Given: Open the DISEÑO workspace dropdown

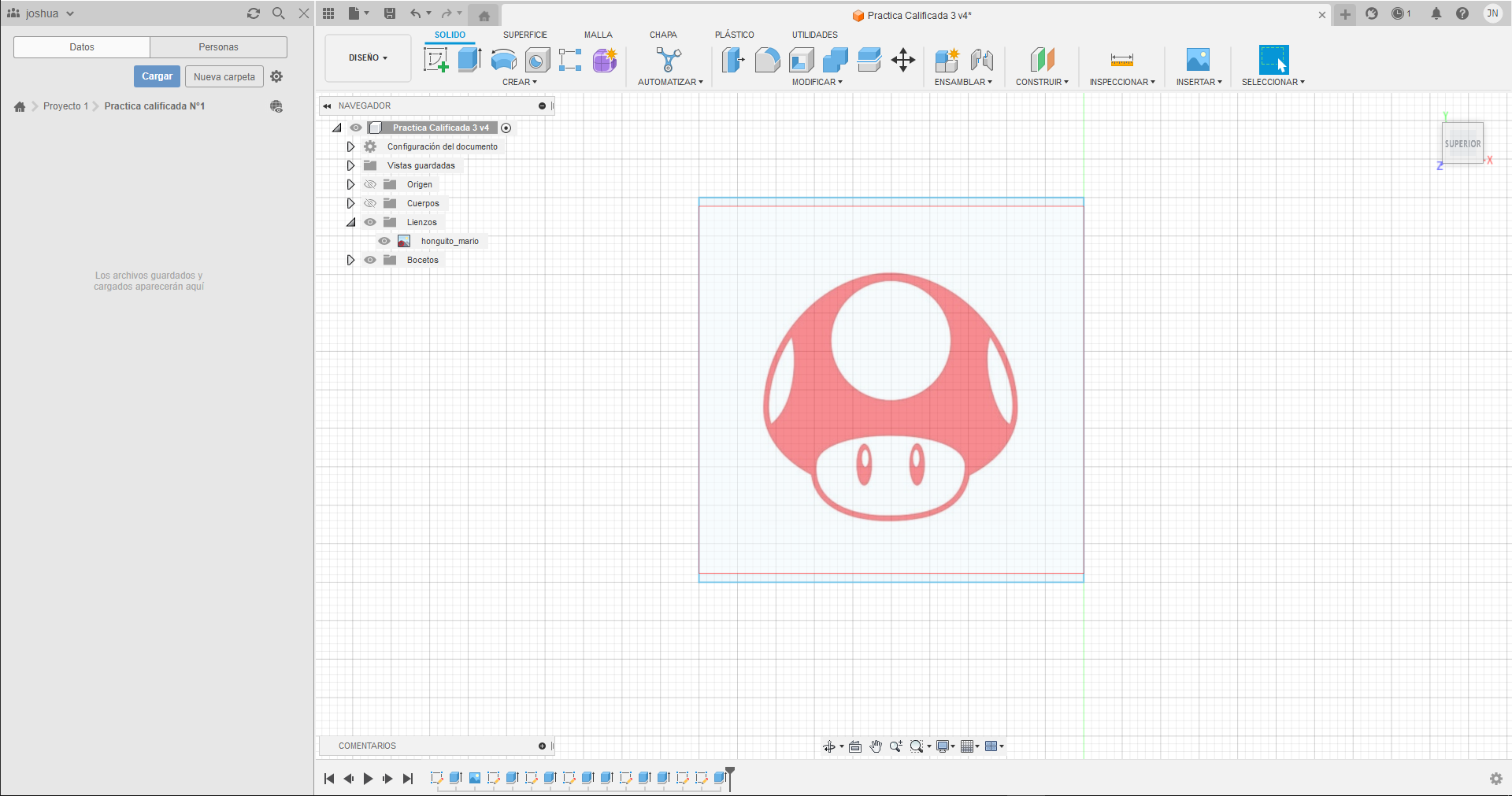Looking at the screenshot, I should (368, 57).
